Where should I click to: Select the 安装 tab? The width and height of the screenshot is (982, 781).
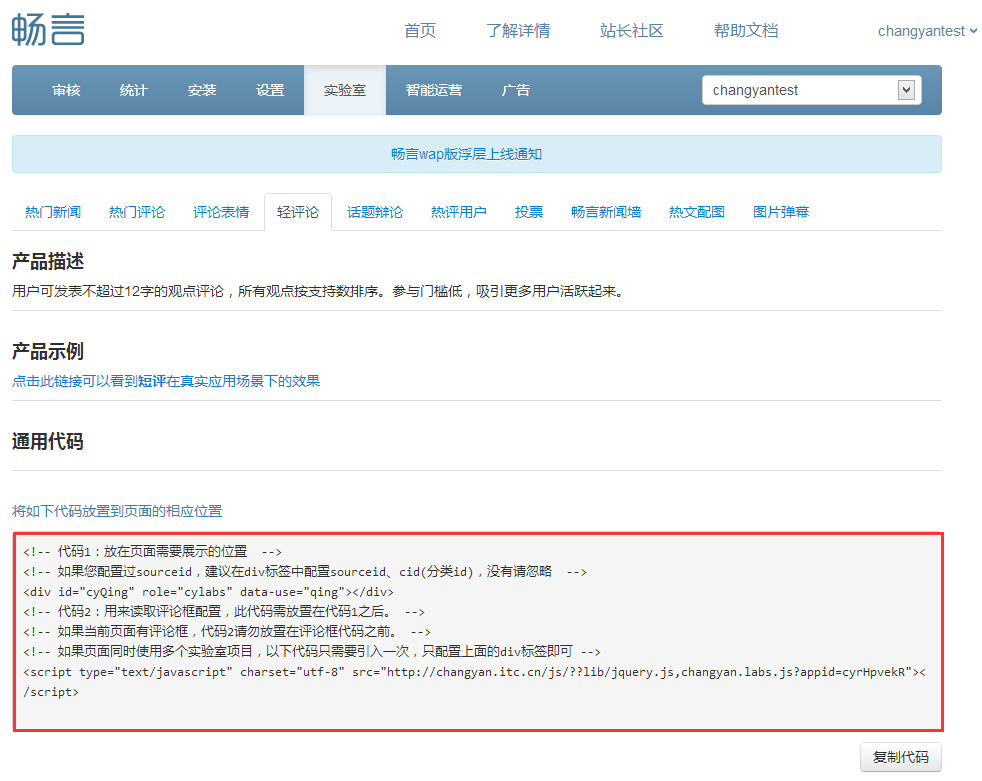(203, 90)
